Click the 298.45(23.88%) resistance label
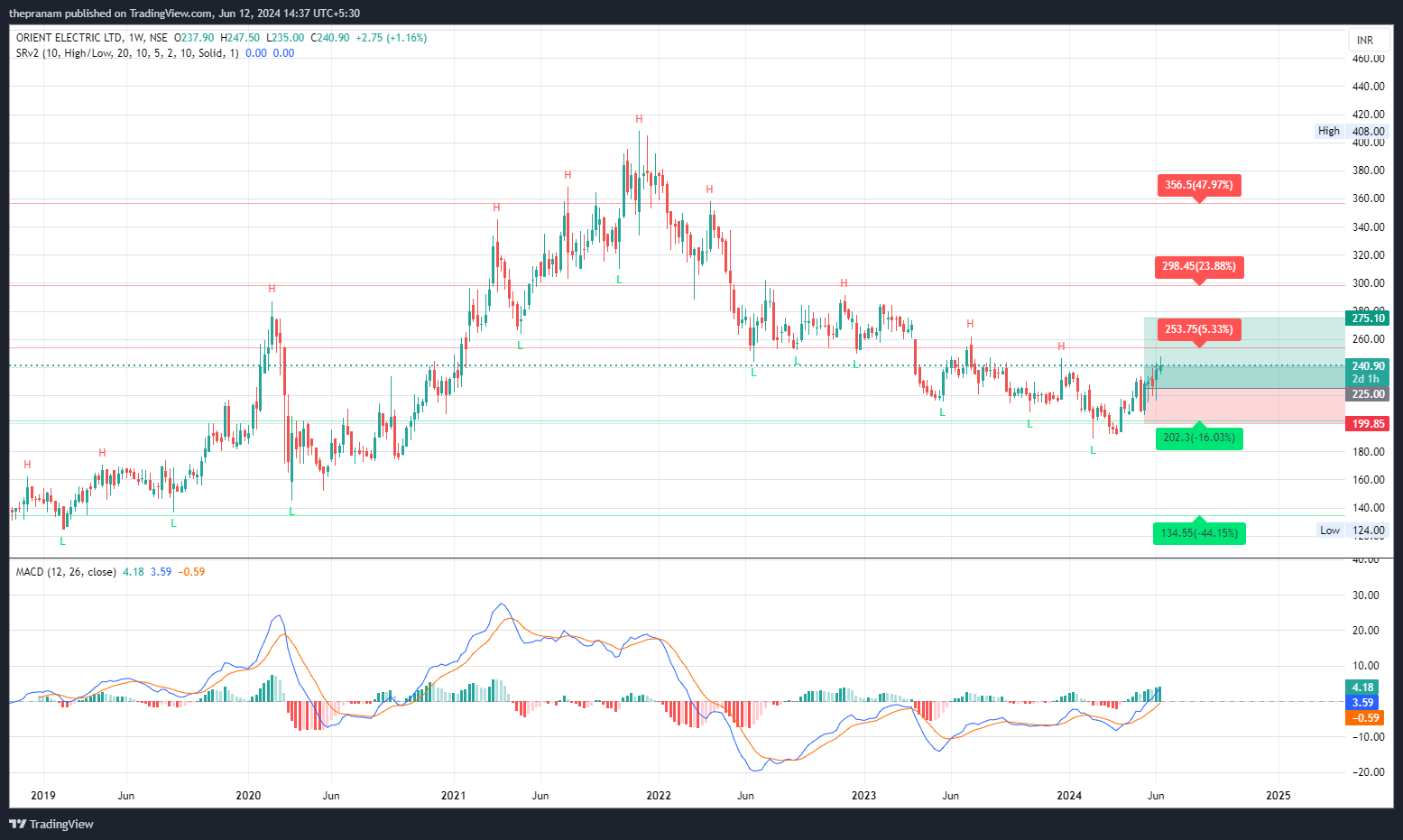This screenshot has height=840, width=1403. point(1198,267)
